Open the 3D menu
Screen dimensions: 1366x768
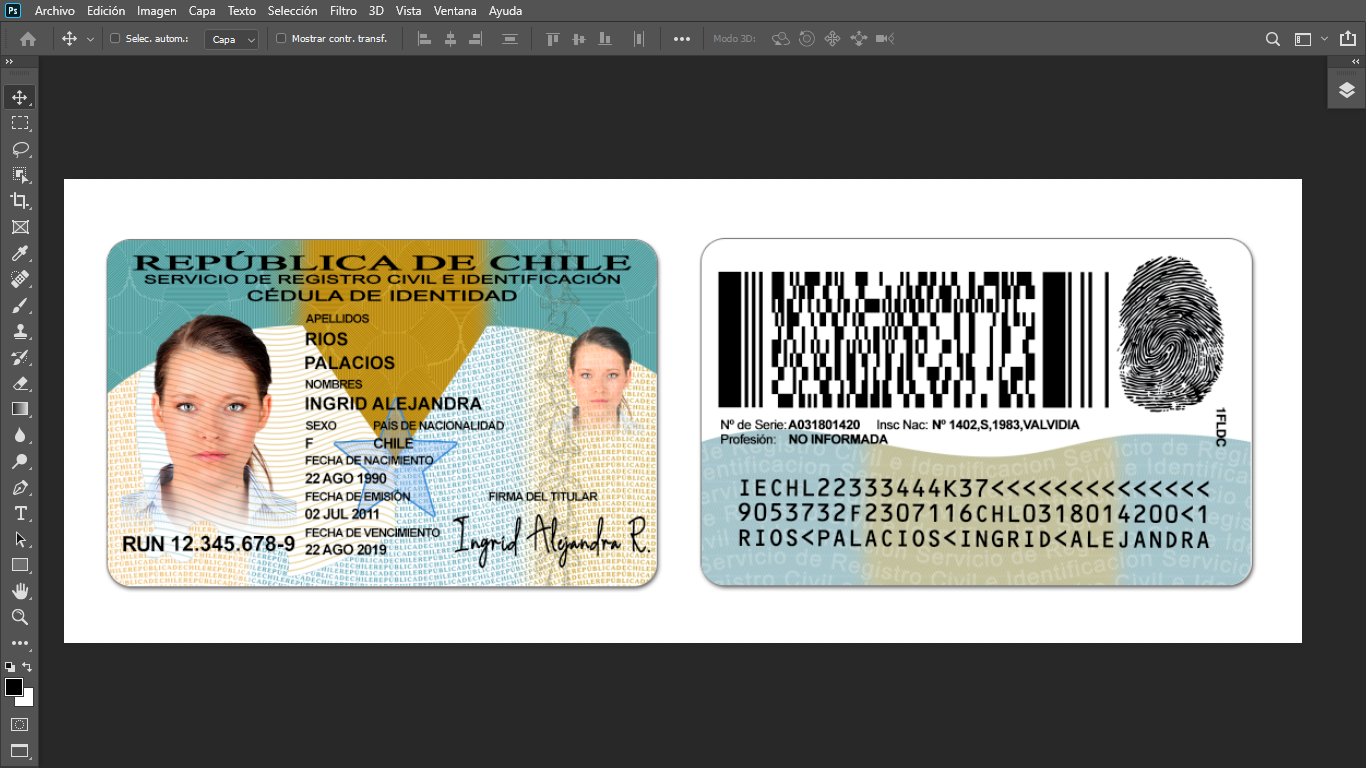(x=376, y=11)
